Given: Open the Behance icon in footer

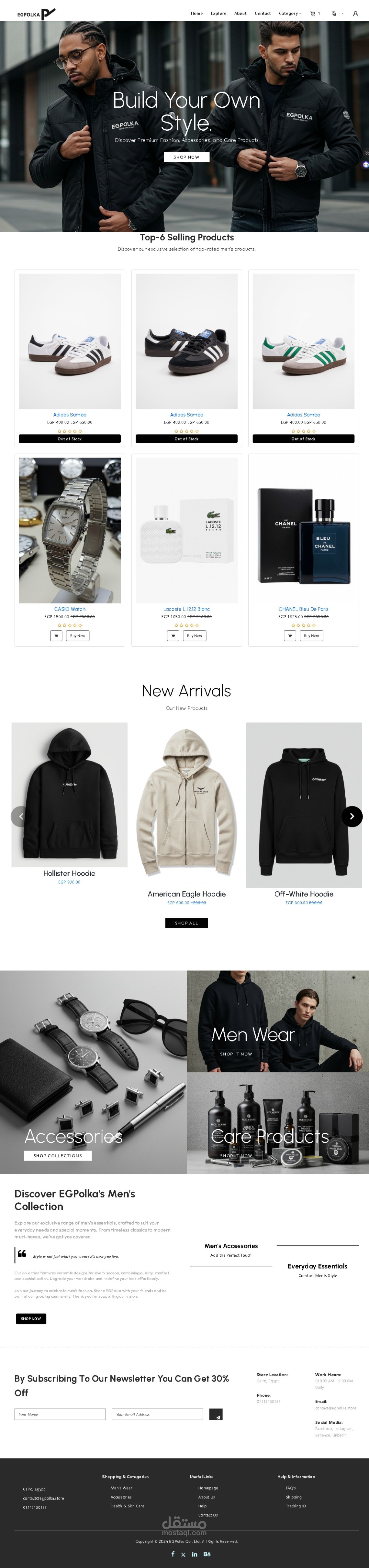Looking at the screenshot, I should coord(207,1554).
